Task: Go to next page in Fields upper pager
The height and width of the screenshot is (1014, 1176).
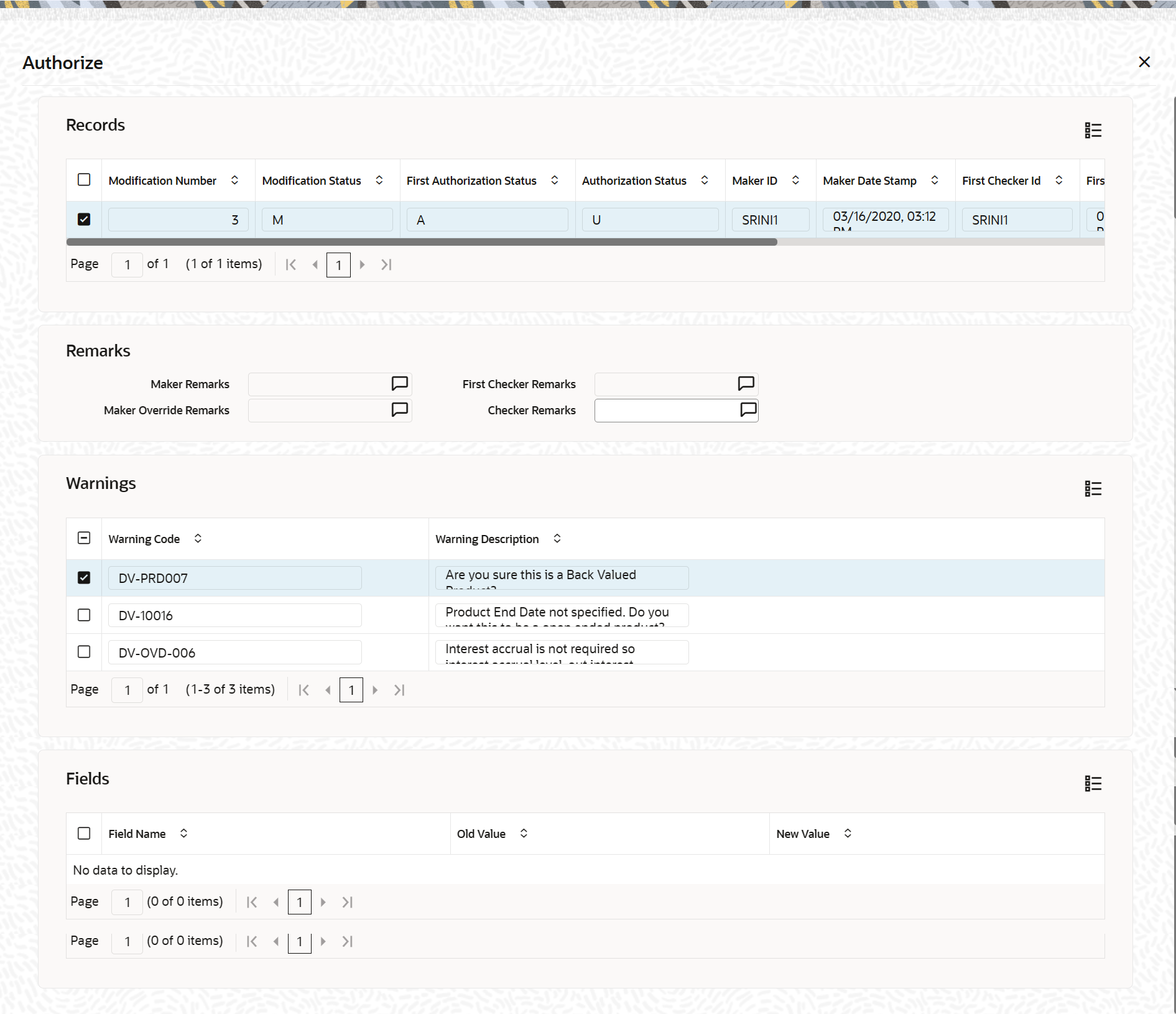Action: click(x=323, y=902)
